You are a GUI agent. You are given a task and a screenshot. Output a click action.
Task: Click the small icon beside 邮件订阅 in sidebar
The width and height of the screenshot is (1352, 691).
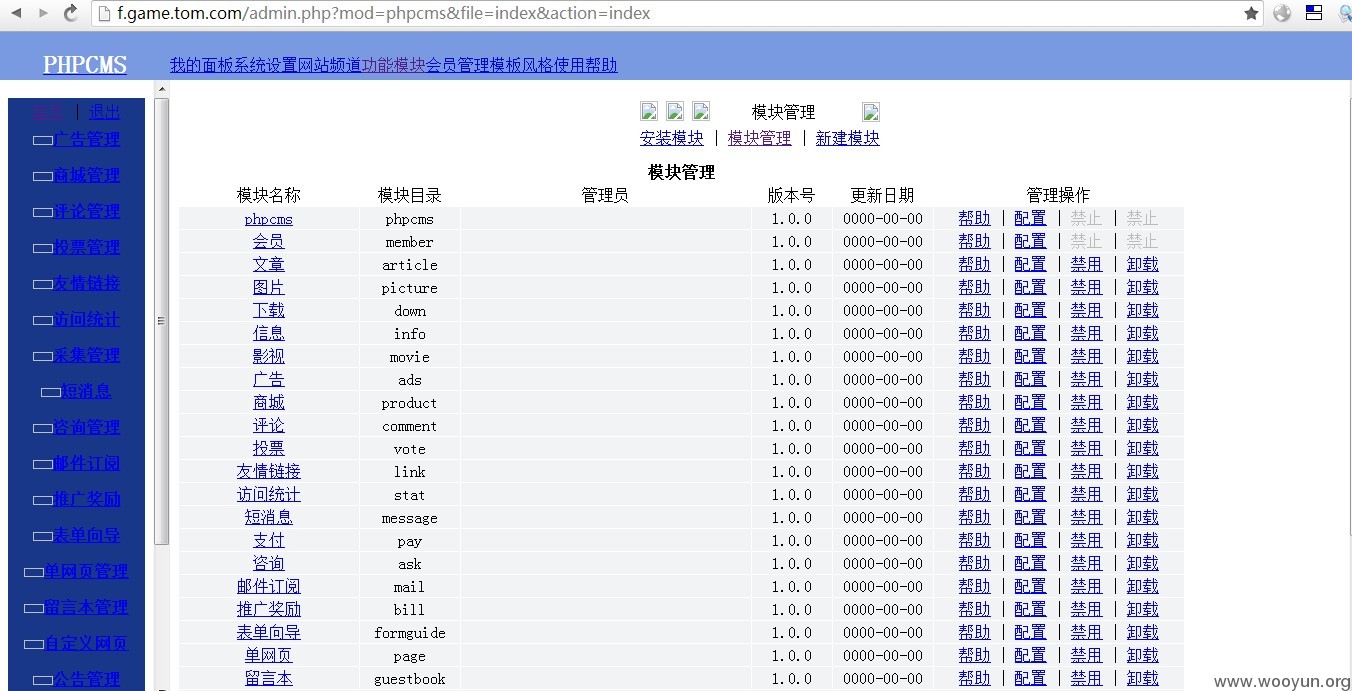pyautogui.click(x=43, y=464)
